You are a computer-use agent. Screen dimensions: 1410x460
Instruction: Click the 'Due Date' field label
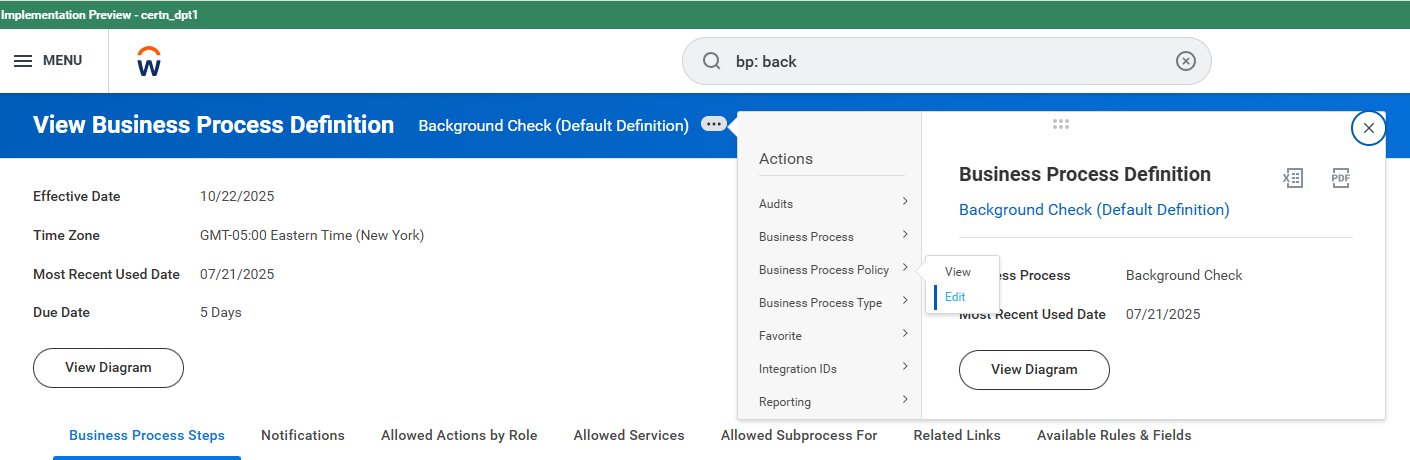tap(61, 313)
